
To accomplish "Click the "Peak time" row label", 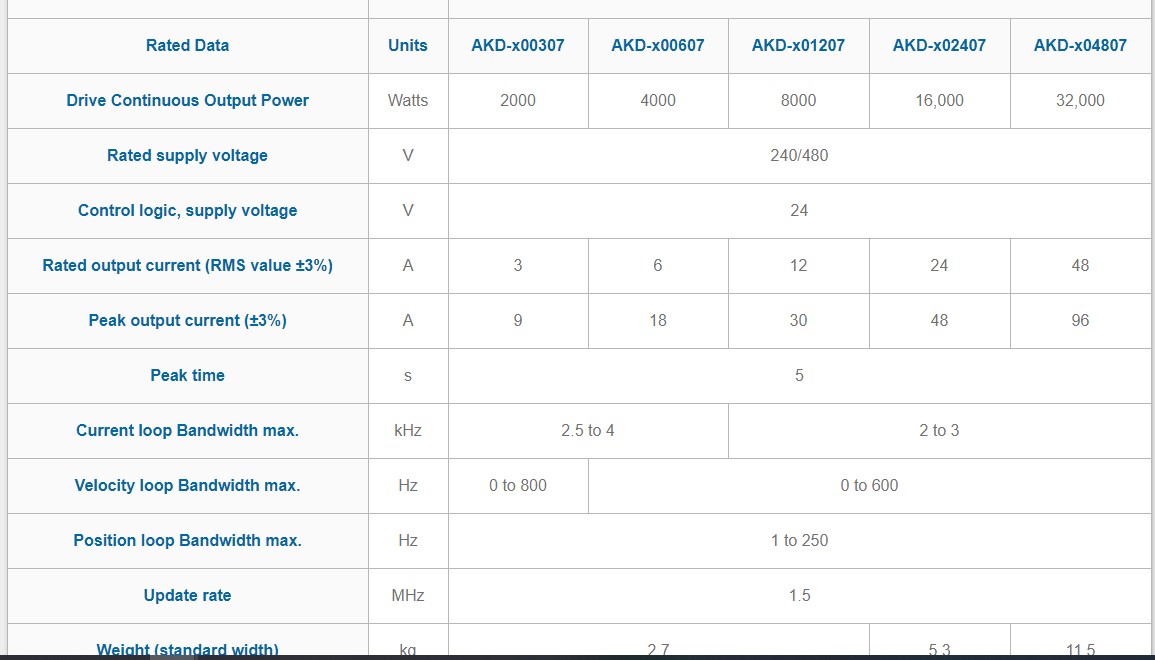I will click(187, 376).
